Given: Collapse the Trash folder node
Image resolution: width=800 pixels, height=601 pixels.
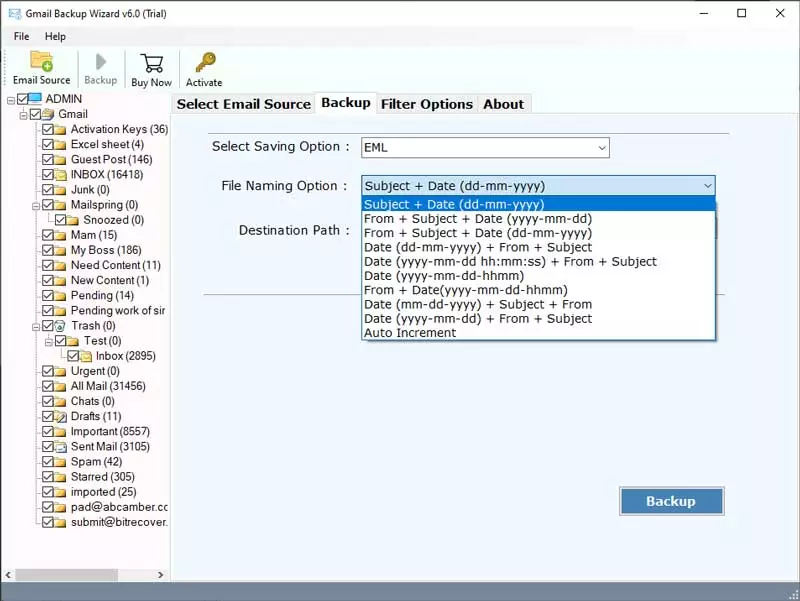Looking at the screenshot, I should pyautogui.click(x=36, y=328).
